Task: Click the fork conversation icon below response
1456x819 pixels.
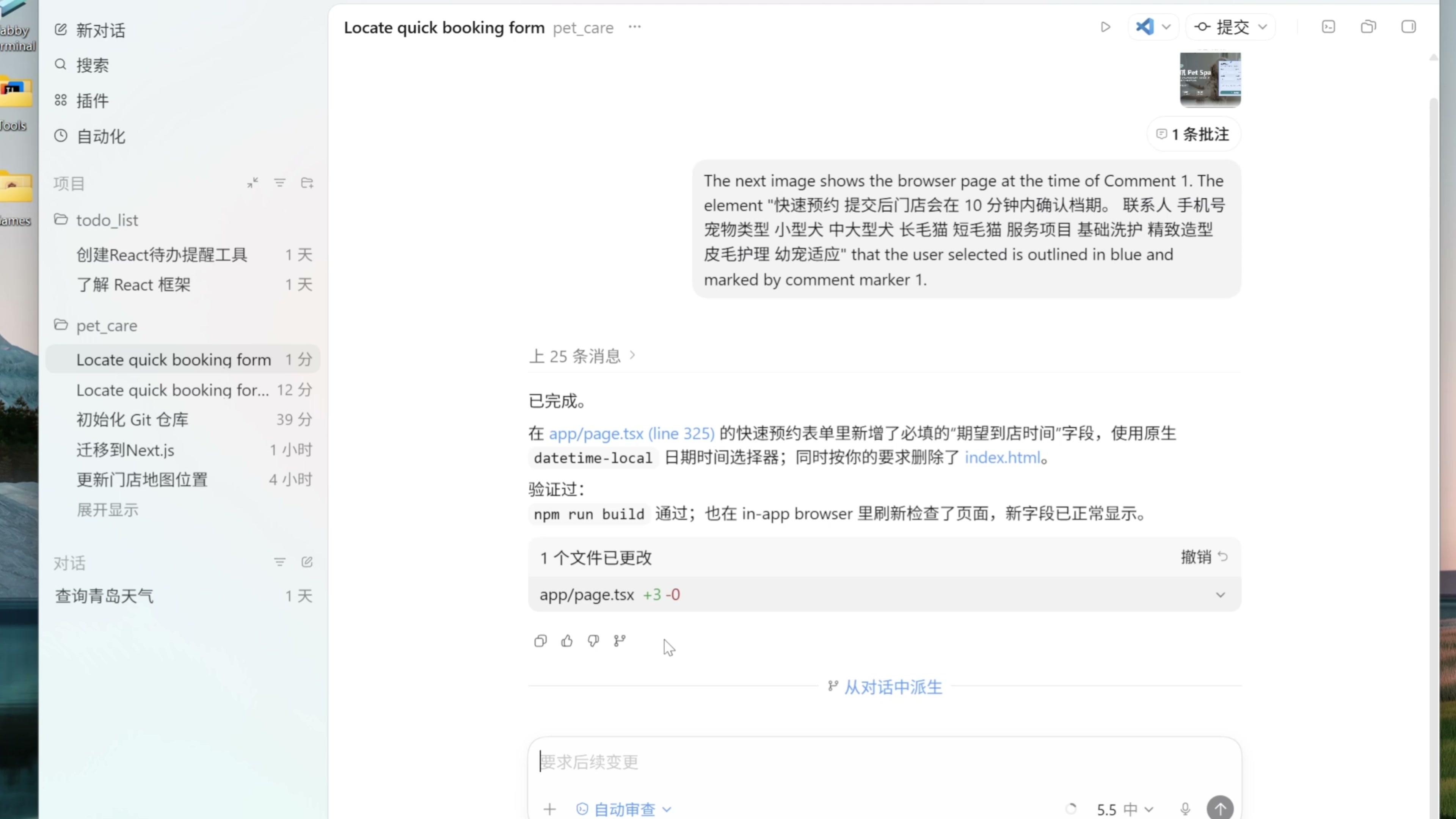Action: tap(620, 641)
